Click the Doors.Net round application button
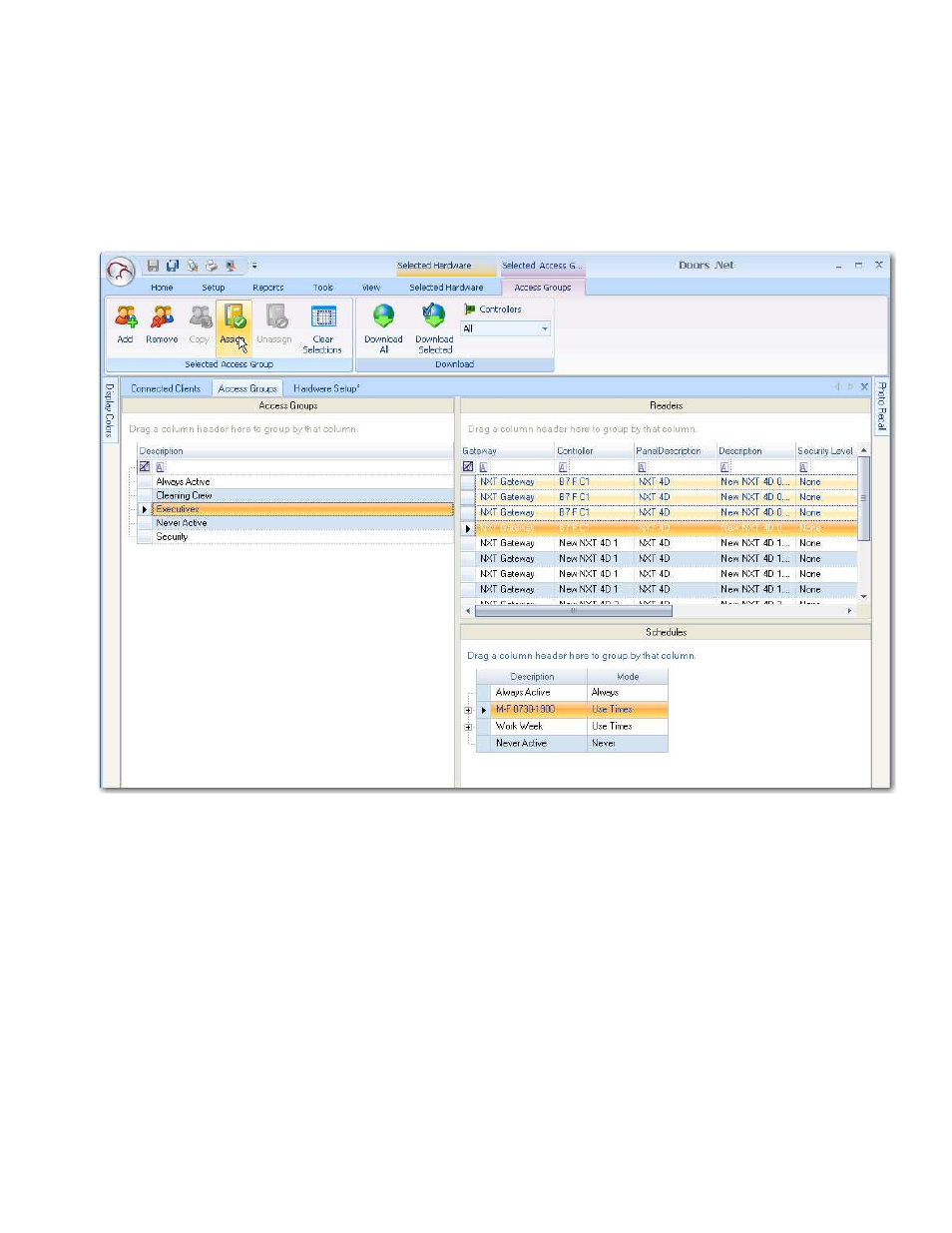This screenshot has height=1233, width=952. [121, 272]
